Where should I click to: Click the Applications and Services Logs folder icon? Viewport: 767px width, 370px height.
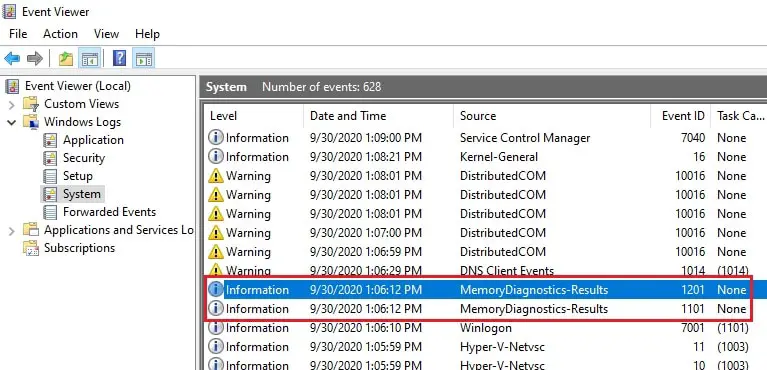(x=30, y=230)
